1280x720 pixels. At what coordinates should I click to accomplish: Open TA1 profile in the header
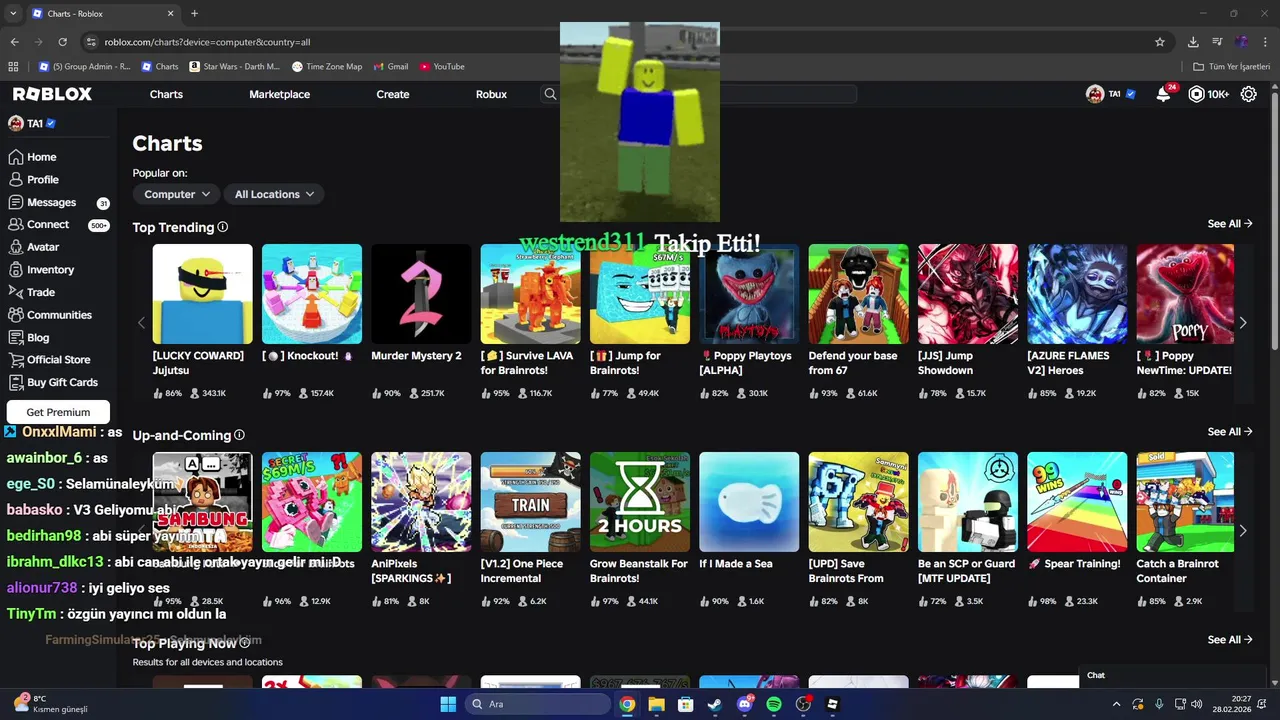(1110, 94)
